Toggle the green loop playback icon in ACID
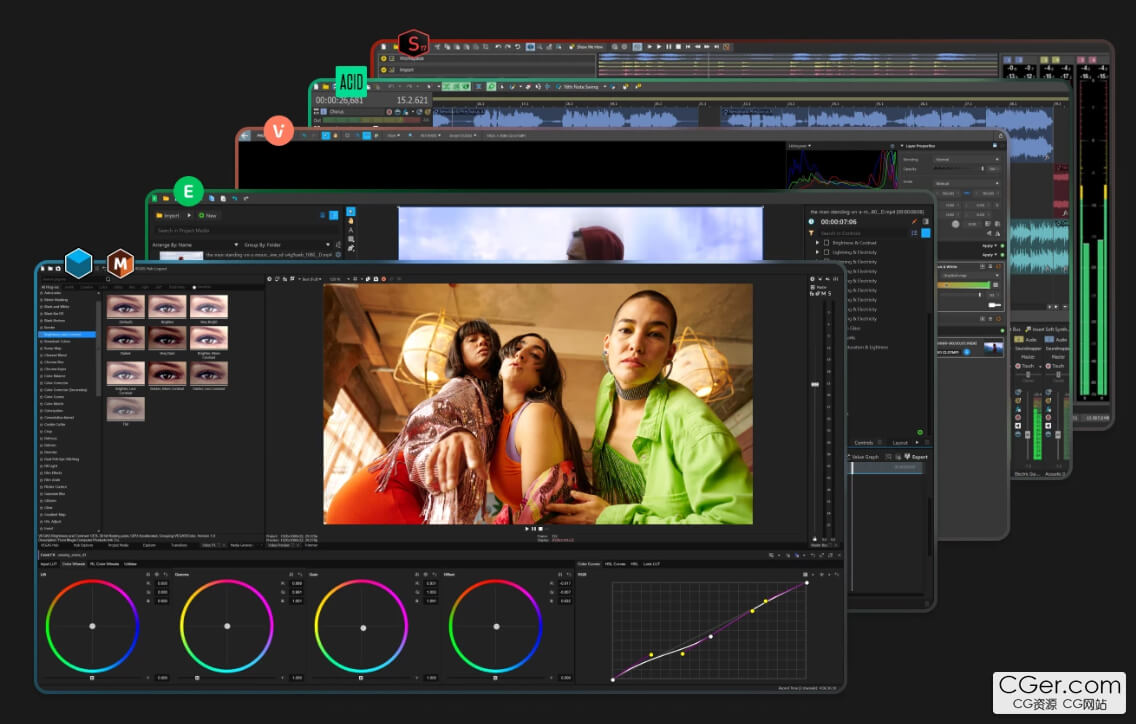Viewport: 1136px width, 724px height. 491,87
